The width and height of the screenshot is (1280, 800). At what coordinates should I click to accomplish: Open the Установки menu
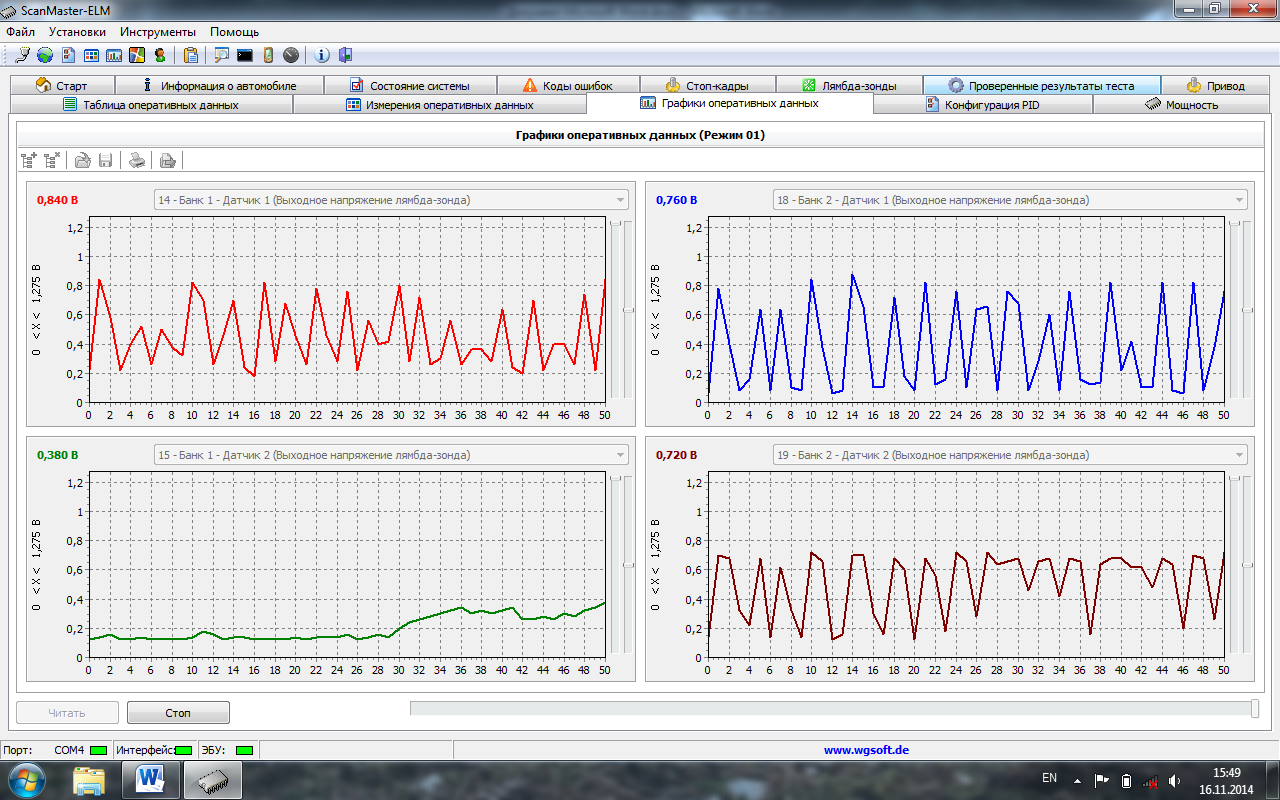tap(77, 32)
